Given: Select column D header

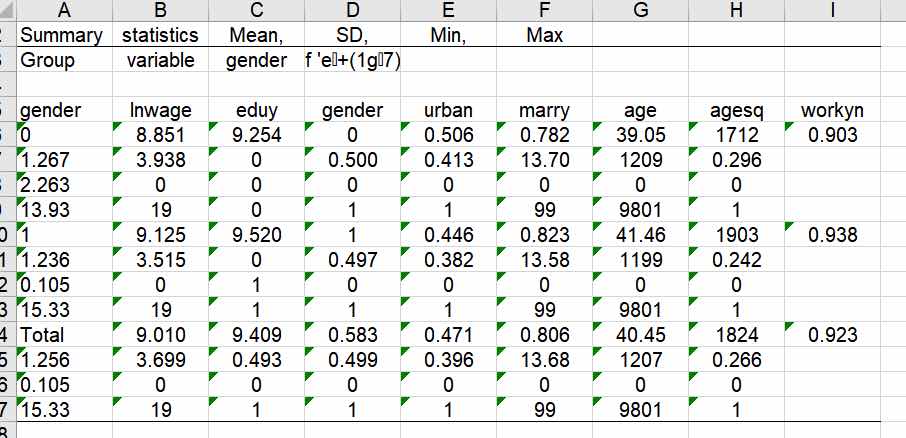Looking at the screenshot, I should pyautogui.click(x=352, y=10).
